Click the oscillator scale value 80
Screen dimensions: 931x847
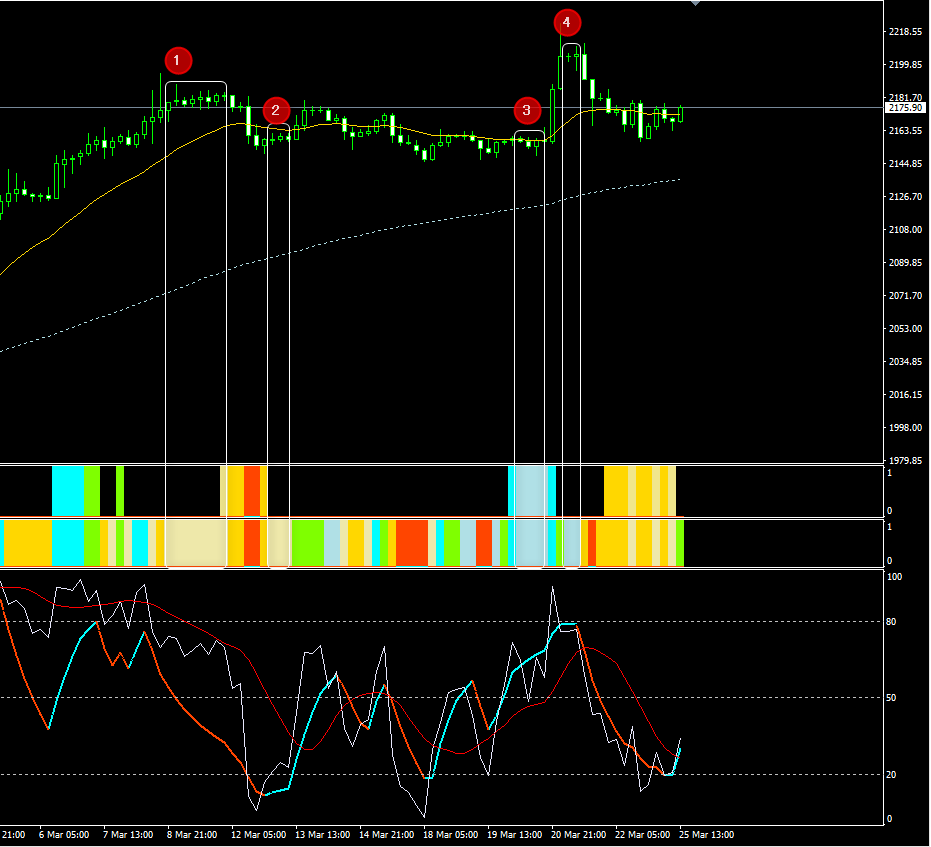coord(891,621)
